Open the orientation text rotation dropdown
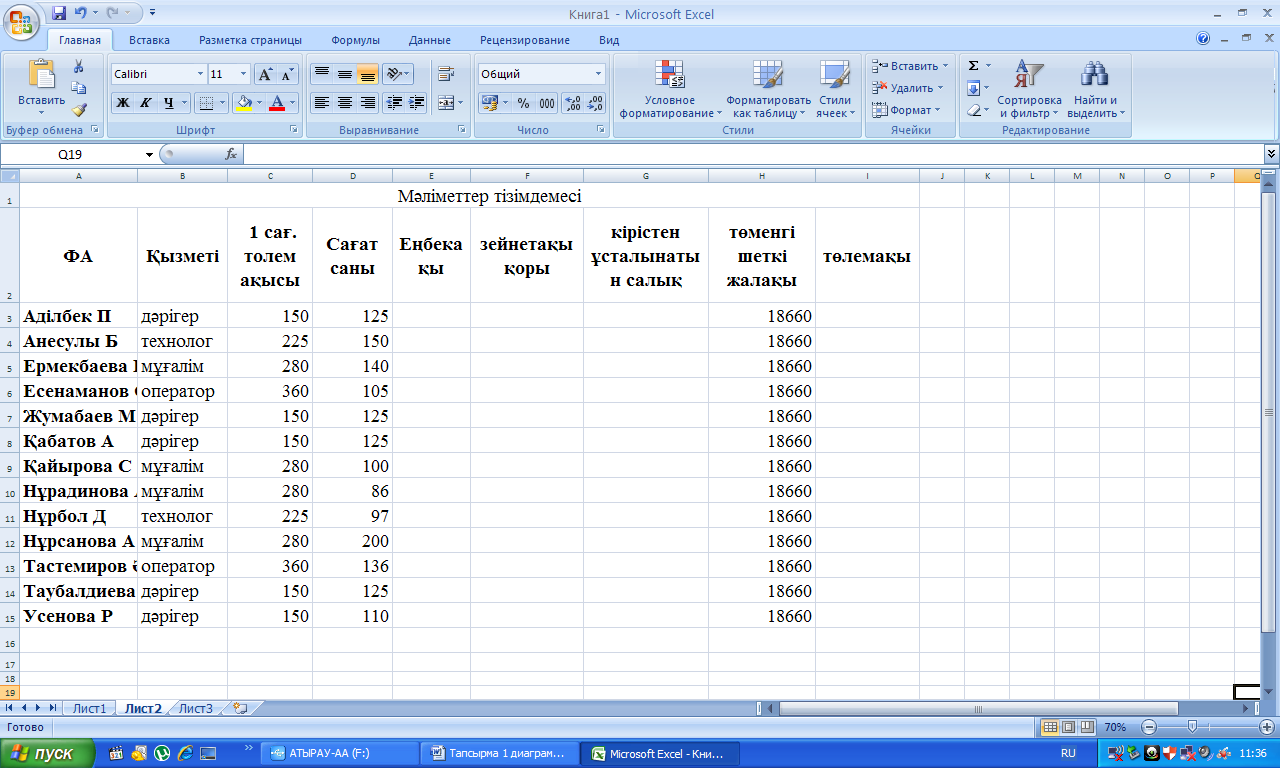 397,74
